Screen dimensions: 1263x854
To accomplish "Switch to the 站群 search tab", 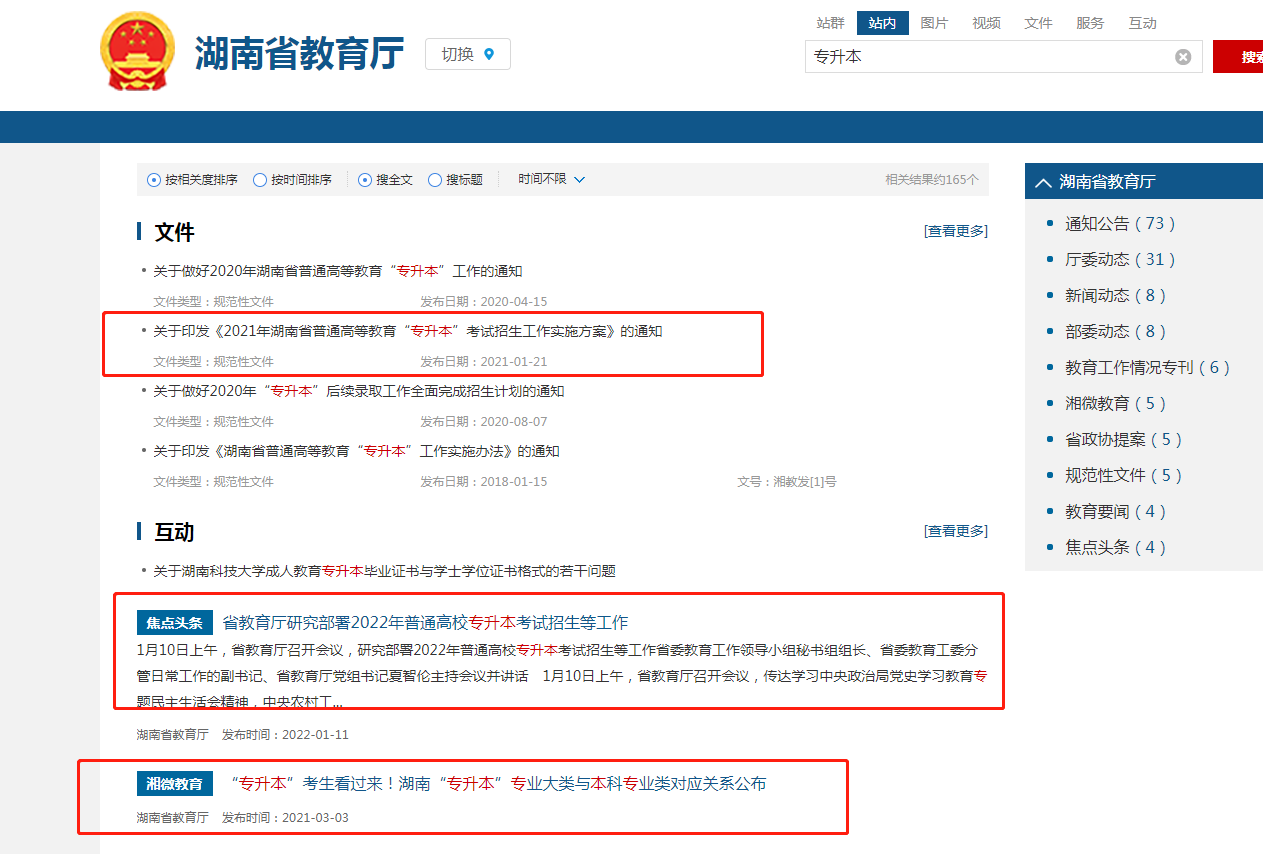I will tap(830, 23).
